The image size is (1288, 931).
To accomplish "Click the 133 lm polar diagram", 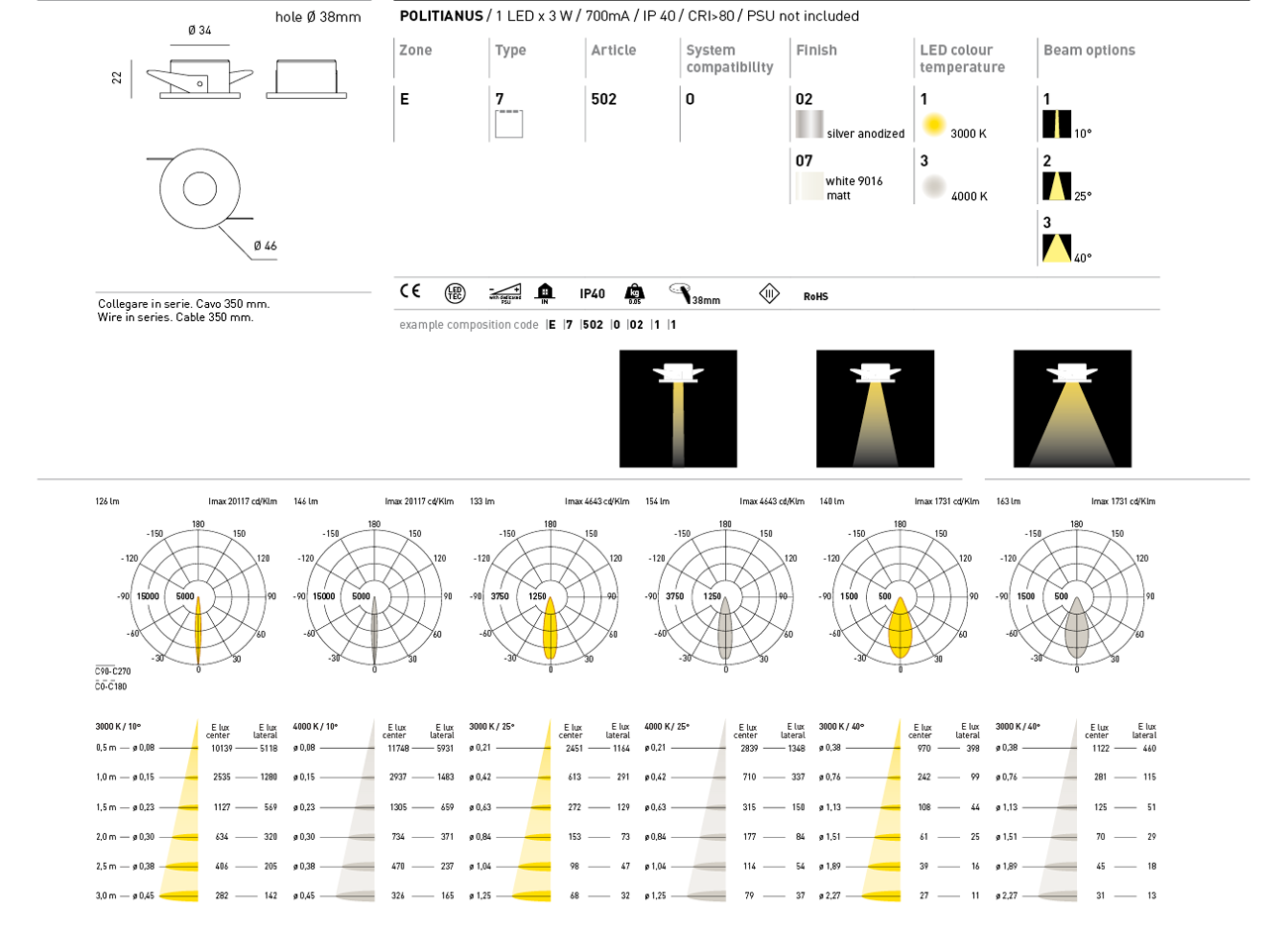I will 551,596.
